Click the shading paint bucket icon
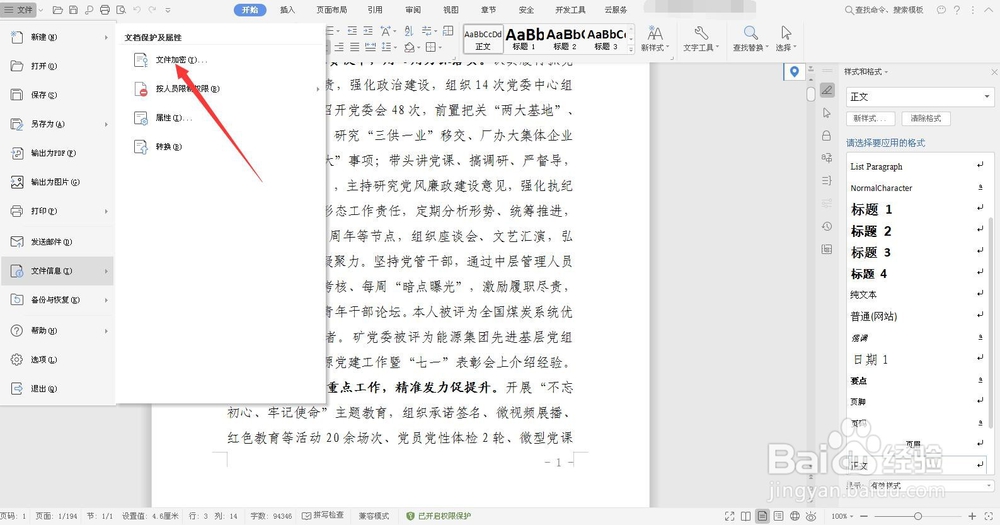The image size is (1000, 525). 409,47
